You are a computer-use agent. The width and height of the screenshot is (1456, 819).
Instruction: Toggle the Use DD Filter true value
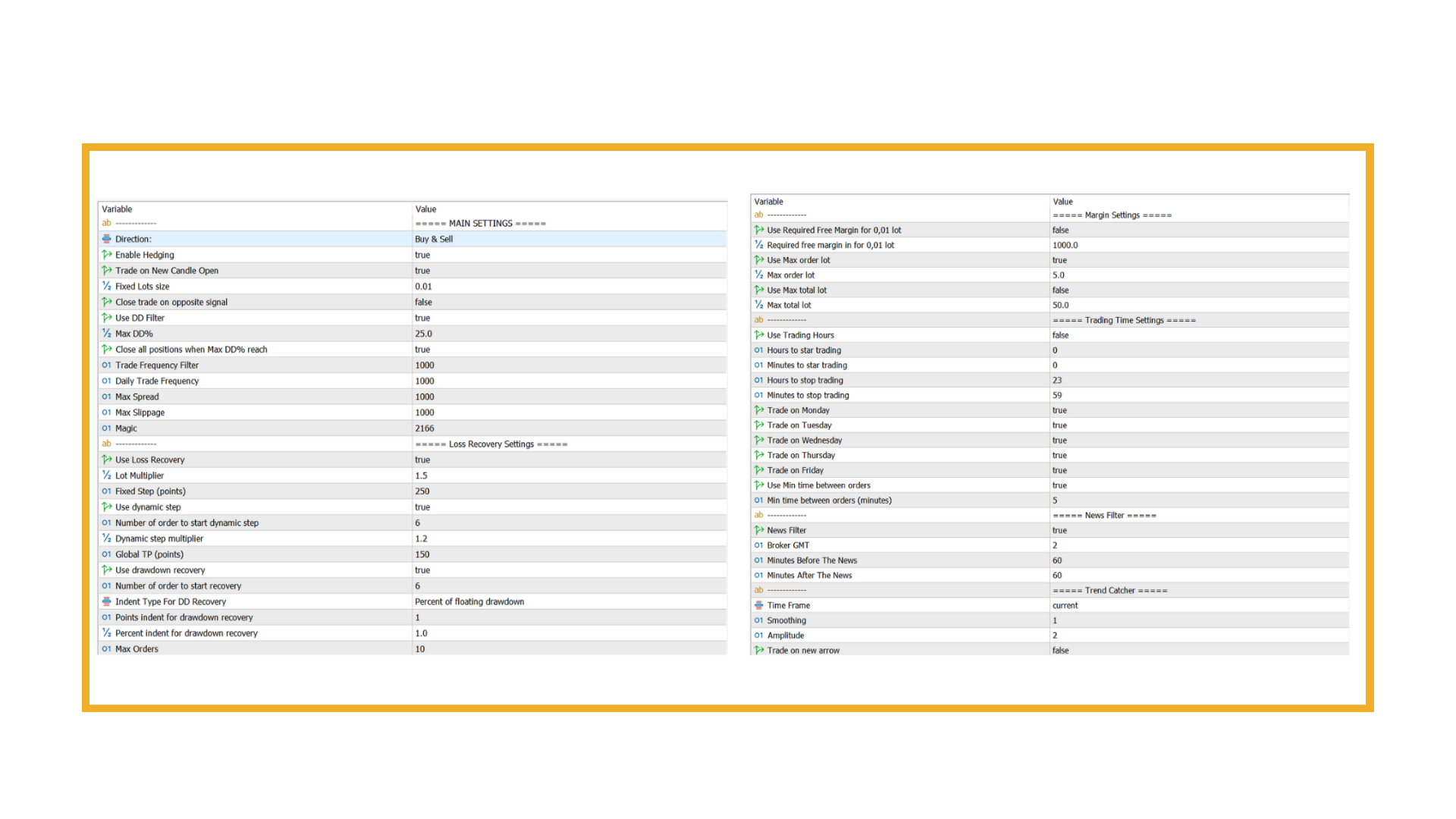coord(422,318)
